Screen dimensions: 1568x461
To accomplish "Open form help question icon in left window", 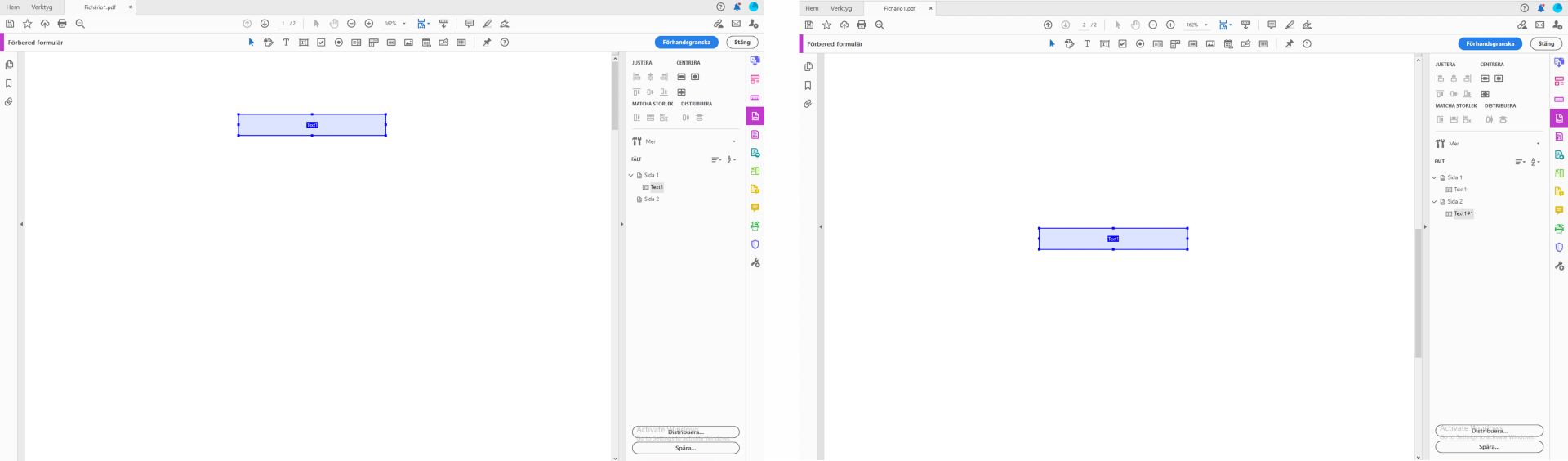I will pos(505,43).
